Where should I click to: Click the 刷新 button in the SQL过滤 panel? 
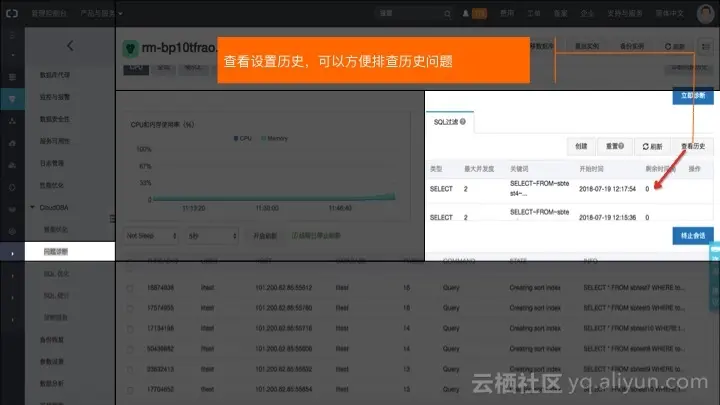[652, 146]
